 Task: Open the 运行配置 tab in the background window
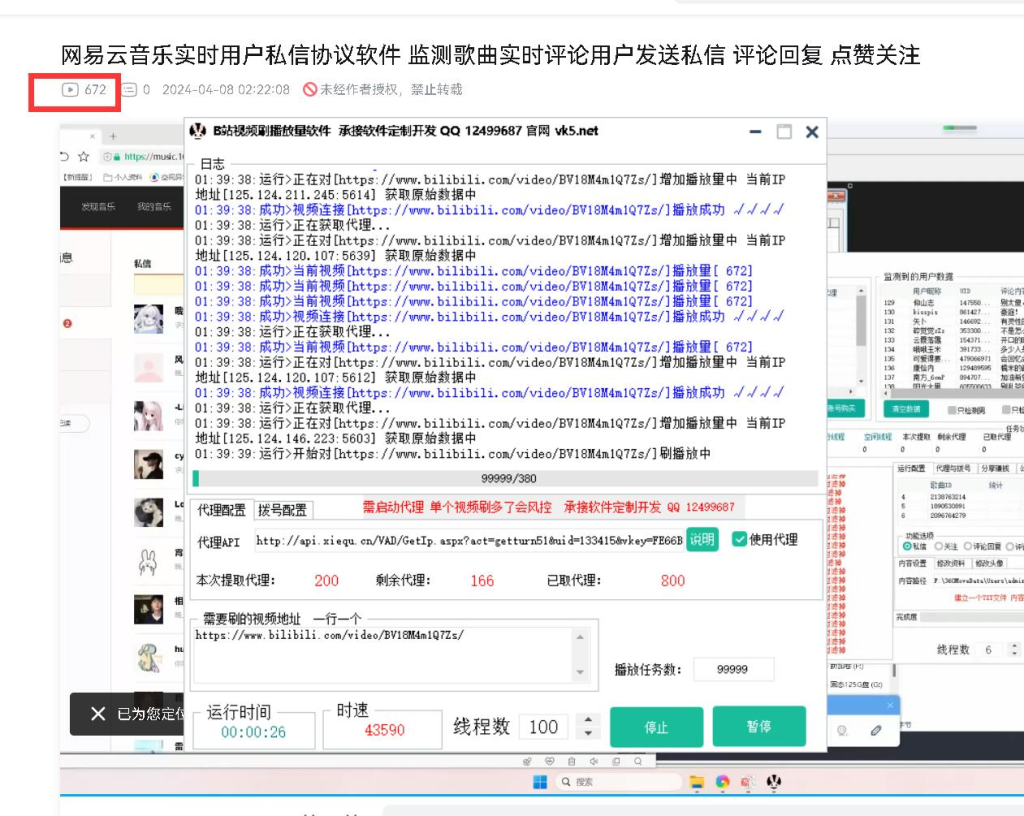[911, 469]
